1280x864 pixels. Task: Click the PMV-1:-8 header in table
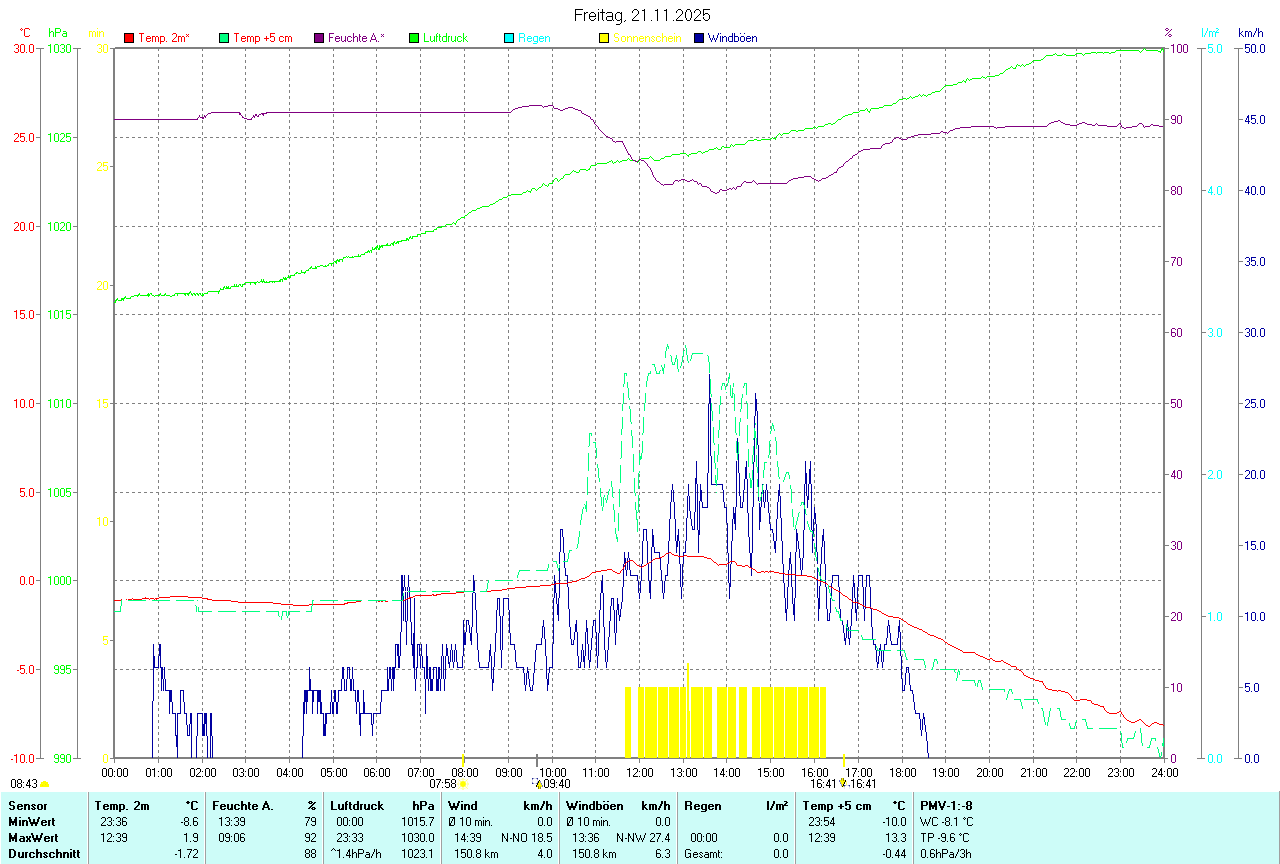945,806
